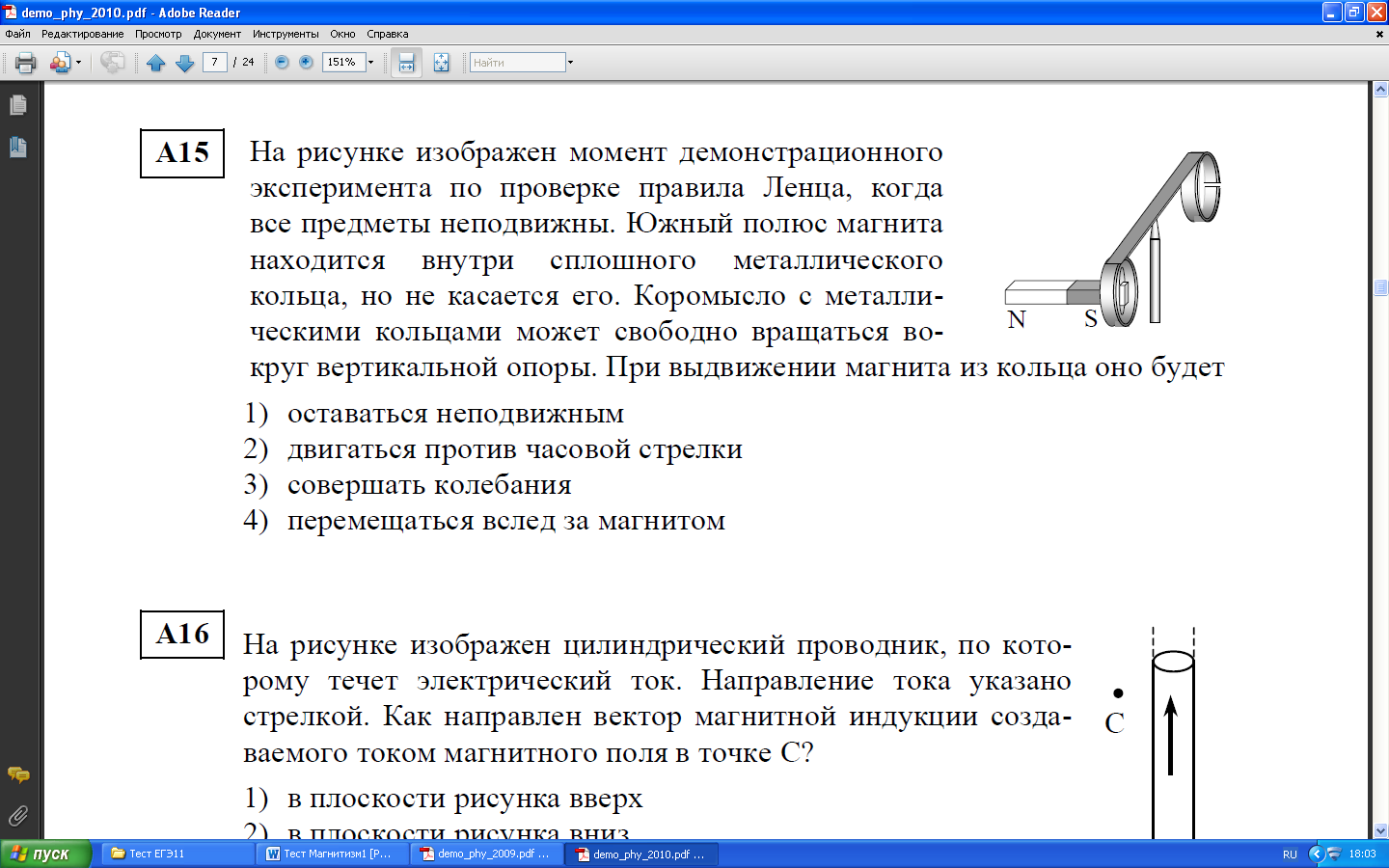
Task: Print the document with the printer icon
Action: click(26, 63)
